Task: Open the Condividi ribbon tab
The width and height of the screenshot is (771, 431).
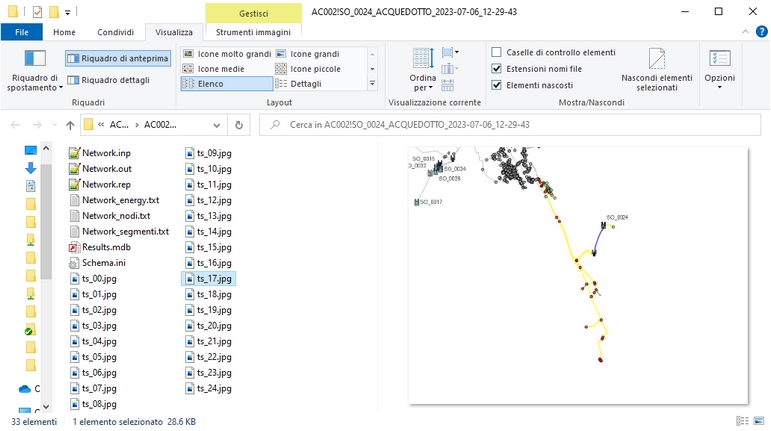Action: 115,32
